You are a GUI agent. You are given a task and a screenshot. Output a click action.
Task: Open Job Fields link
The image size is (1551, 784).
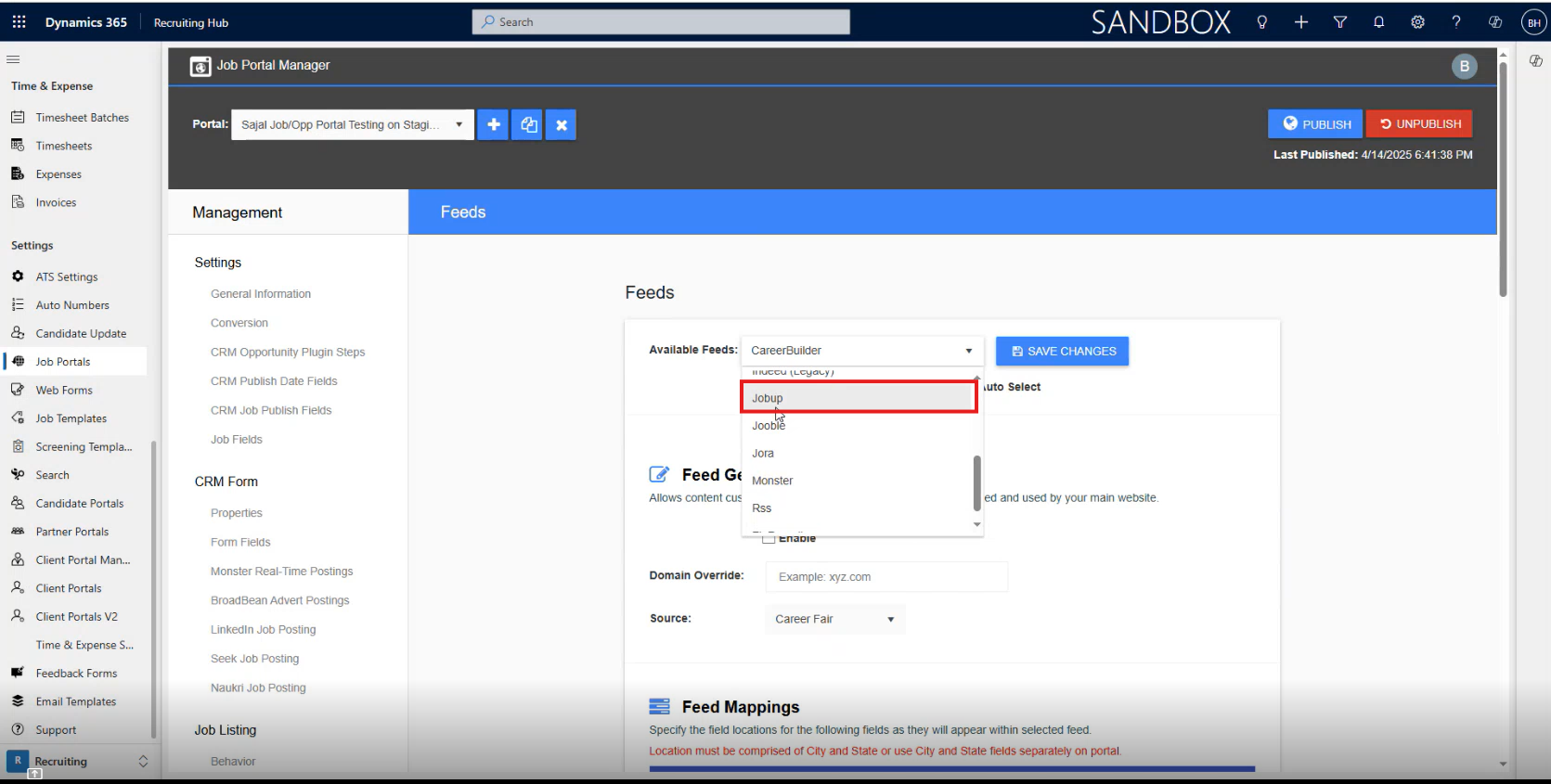[237, 440]
